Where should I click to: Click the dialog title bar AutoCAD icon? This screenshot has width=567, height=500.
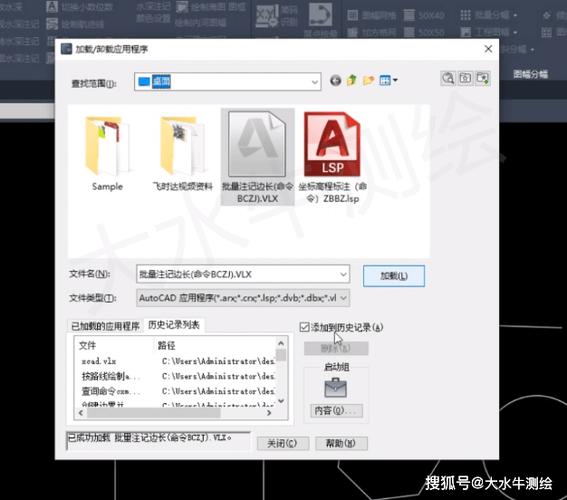66,48
